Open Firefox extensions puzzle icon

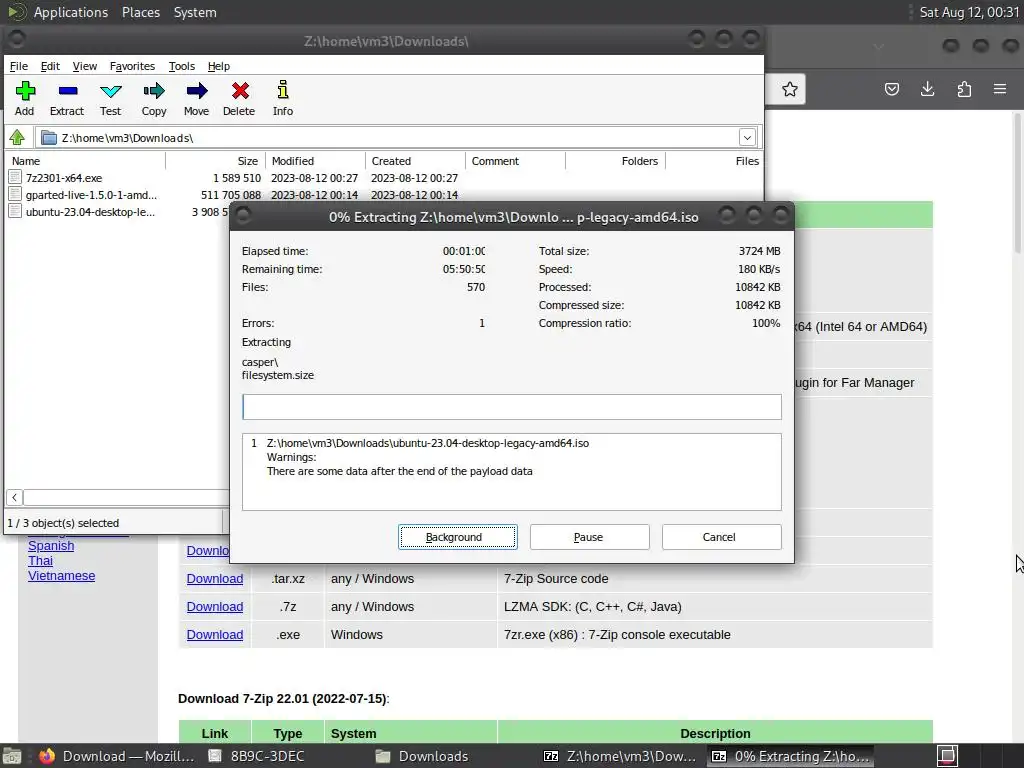click(x=964, y=89)
